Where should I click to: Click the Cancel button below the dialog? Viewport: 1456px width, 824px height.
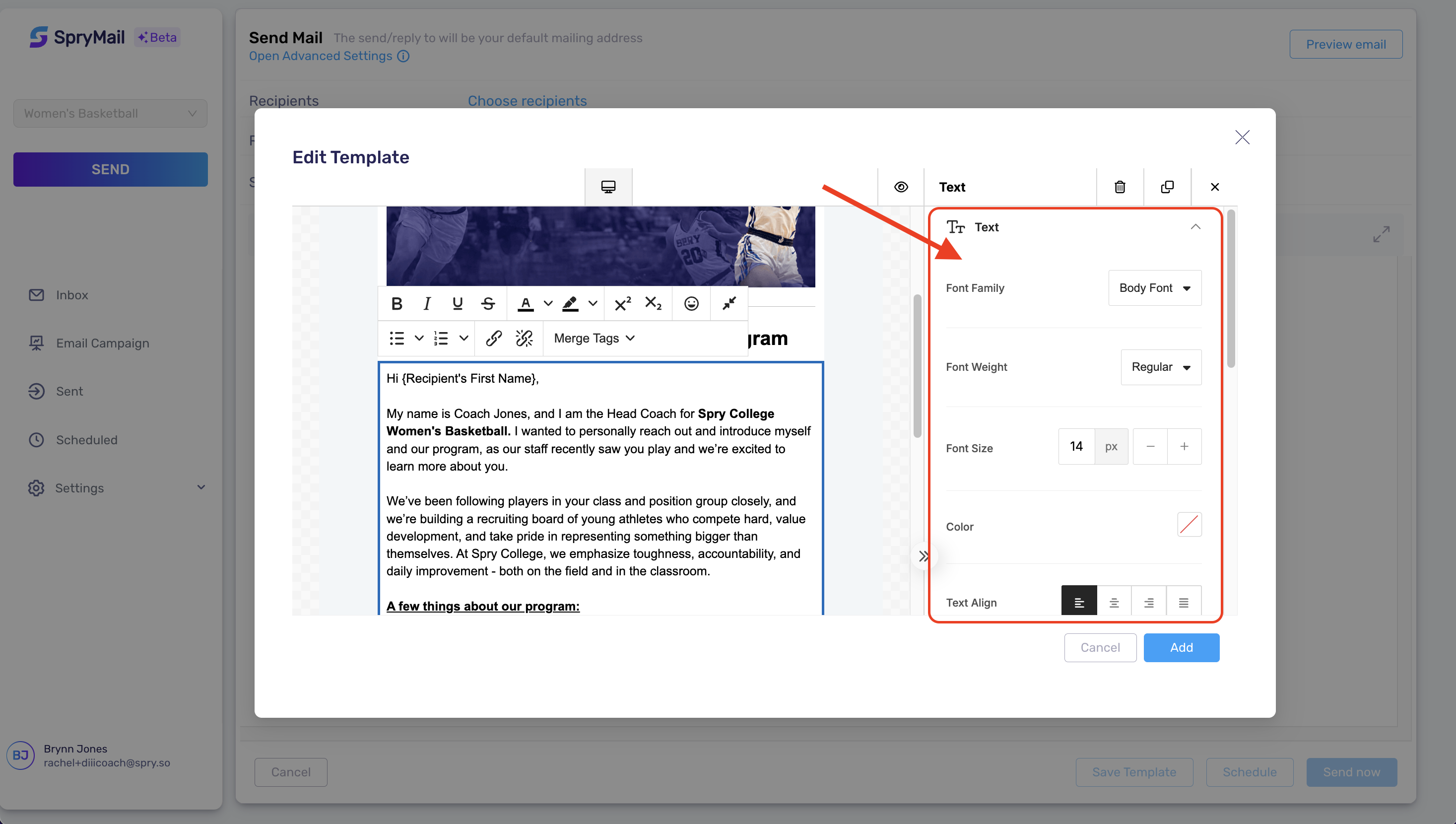coord(291,772)
